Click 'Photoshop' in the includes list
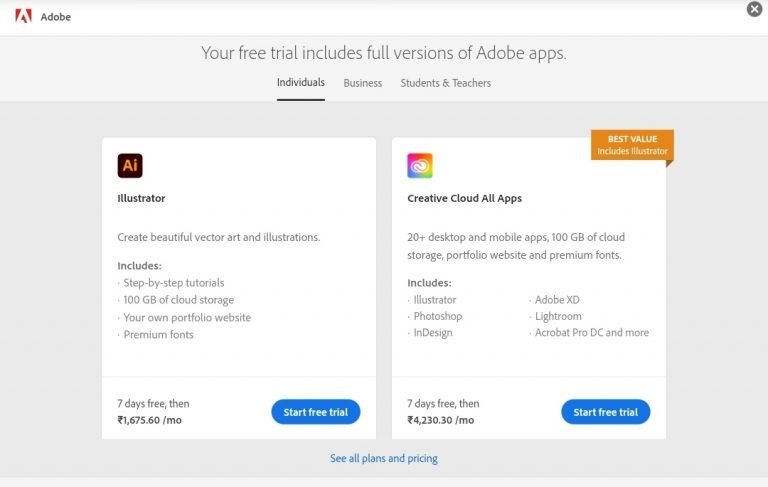The height and width of the screenshot is (487, 768). coord(438,317)
